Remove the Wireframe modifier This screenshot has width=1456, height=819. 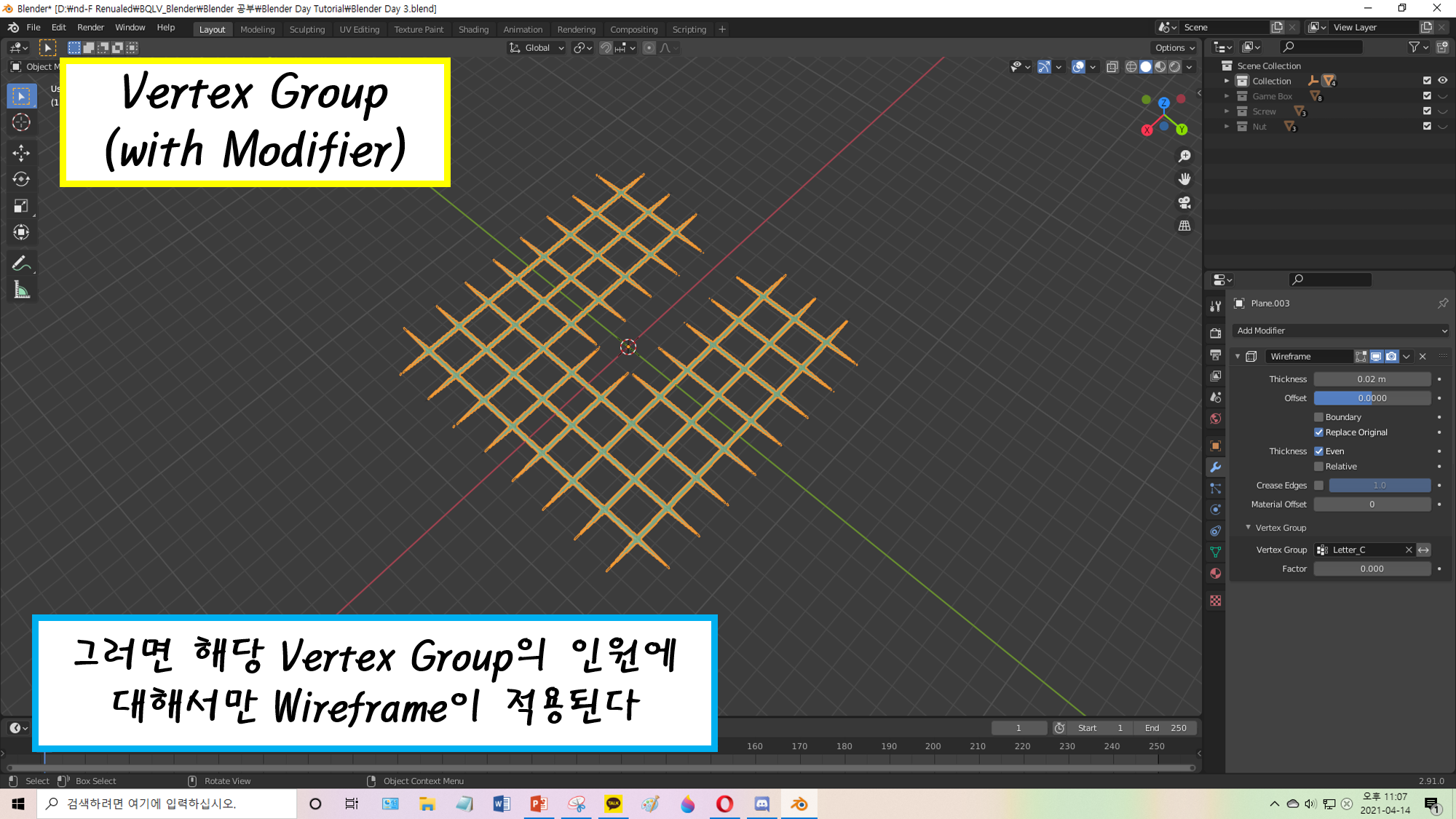point(1423,357)
